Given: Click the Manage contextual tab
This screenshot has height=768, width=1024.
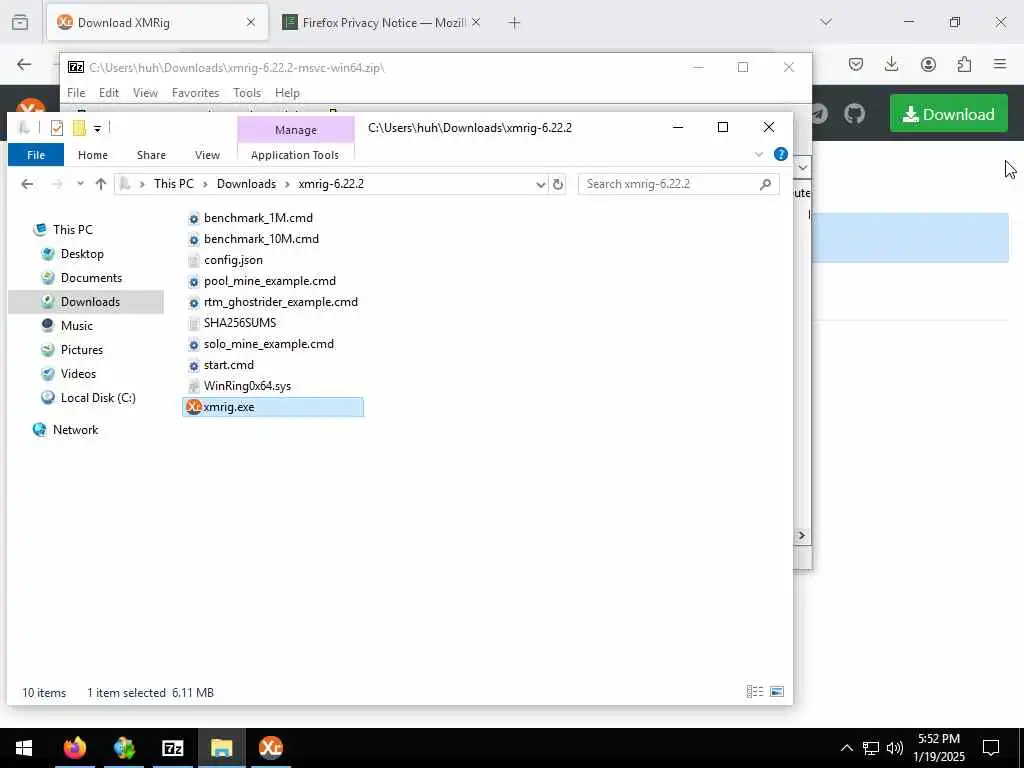Looking at the screenshot, I should 296,130.
